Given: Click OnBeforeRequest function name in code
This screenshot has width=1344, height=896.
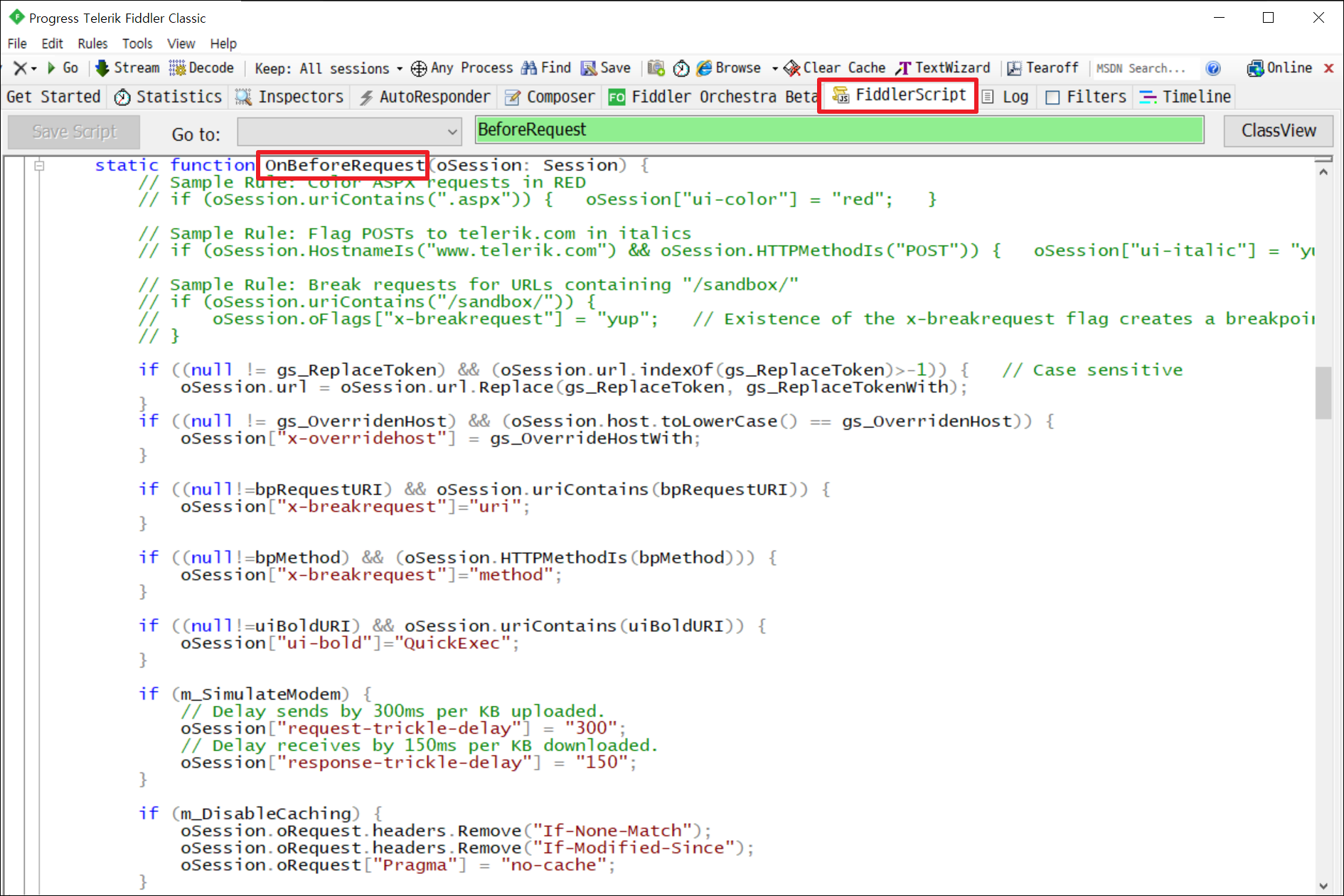Looking at the screenshot, I should tap(345, 165).
